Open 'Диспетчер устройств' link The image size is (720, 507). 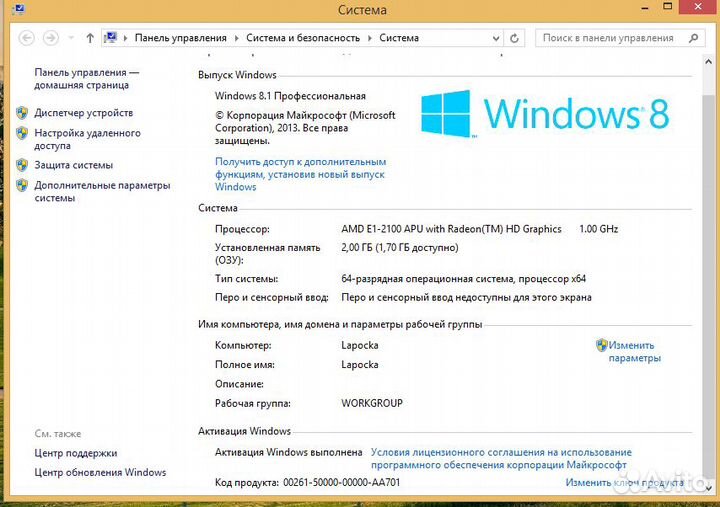point(84,113)
